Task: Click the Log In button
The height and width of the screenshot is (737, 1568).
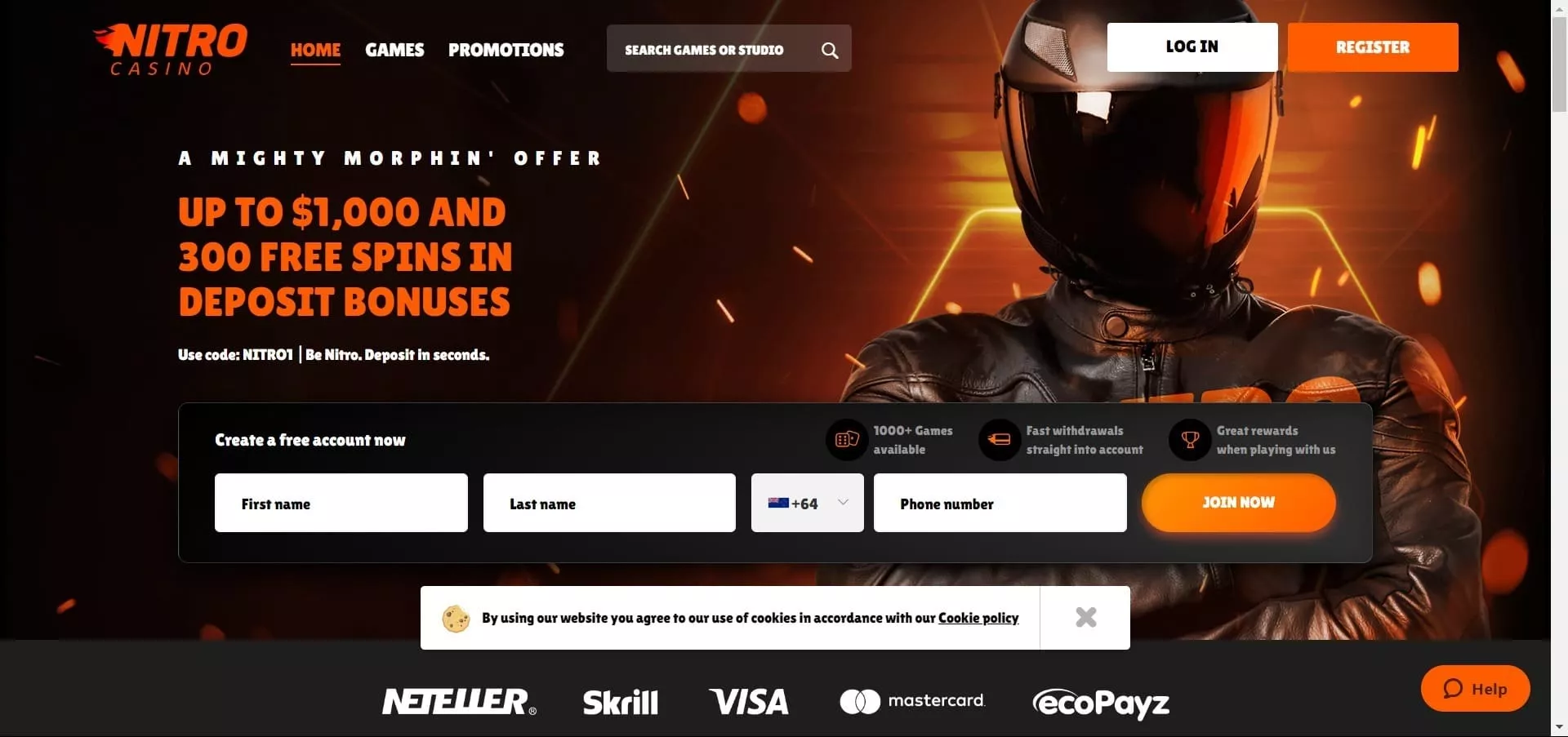Action: (1192, 47)
